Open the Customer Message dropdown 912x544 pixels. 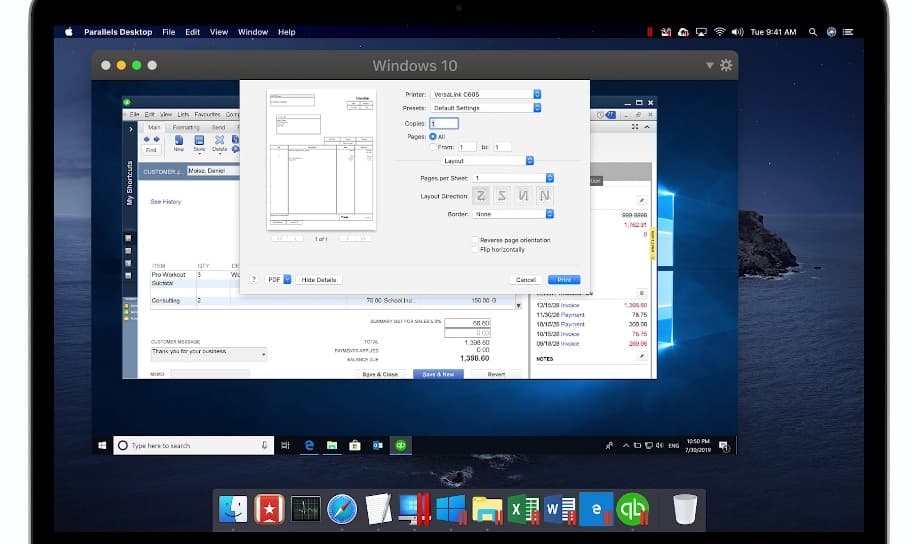coord(208,354)
